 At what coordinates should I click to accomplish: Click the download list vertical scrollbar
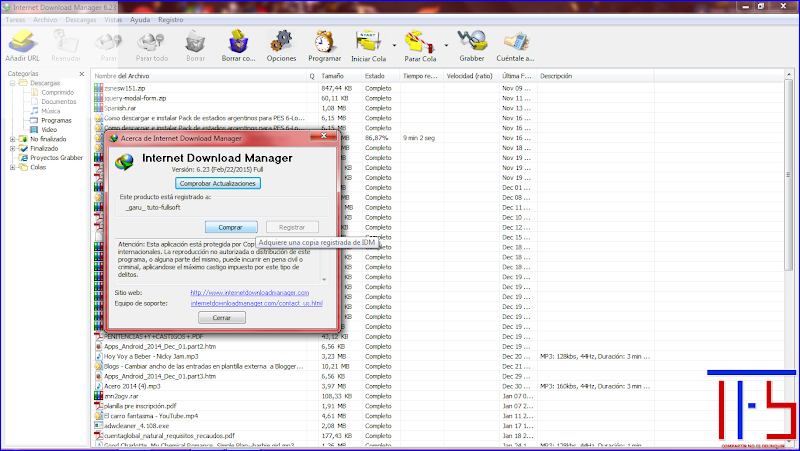pos(789,173)
